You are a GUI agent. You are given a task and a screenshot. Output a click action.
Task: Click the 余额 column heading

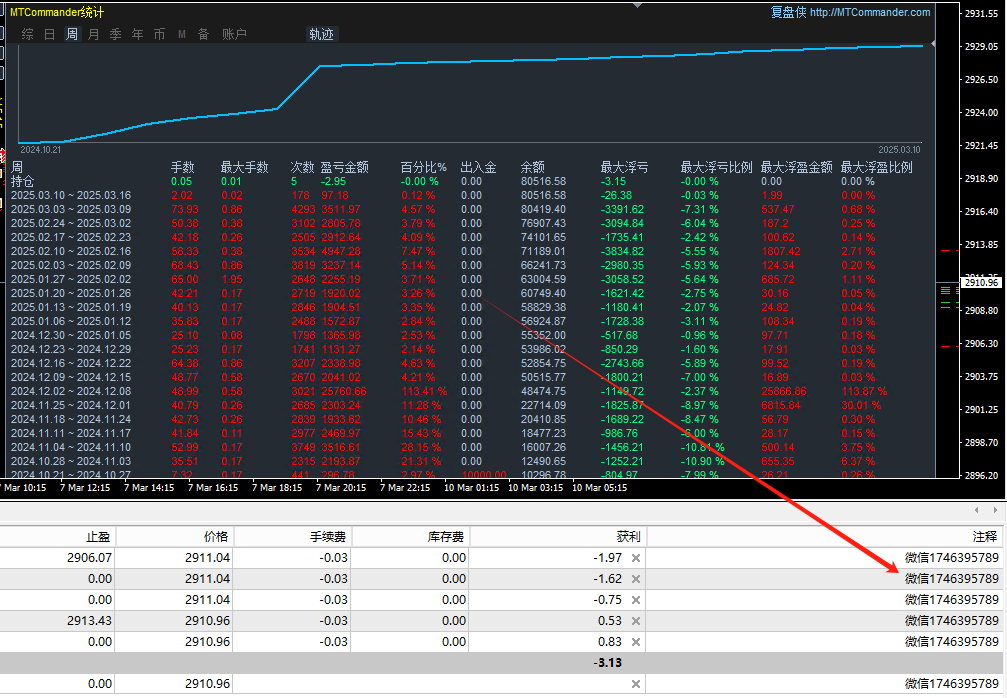[x=532, y=168]
